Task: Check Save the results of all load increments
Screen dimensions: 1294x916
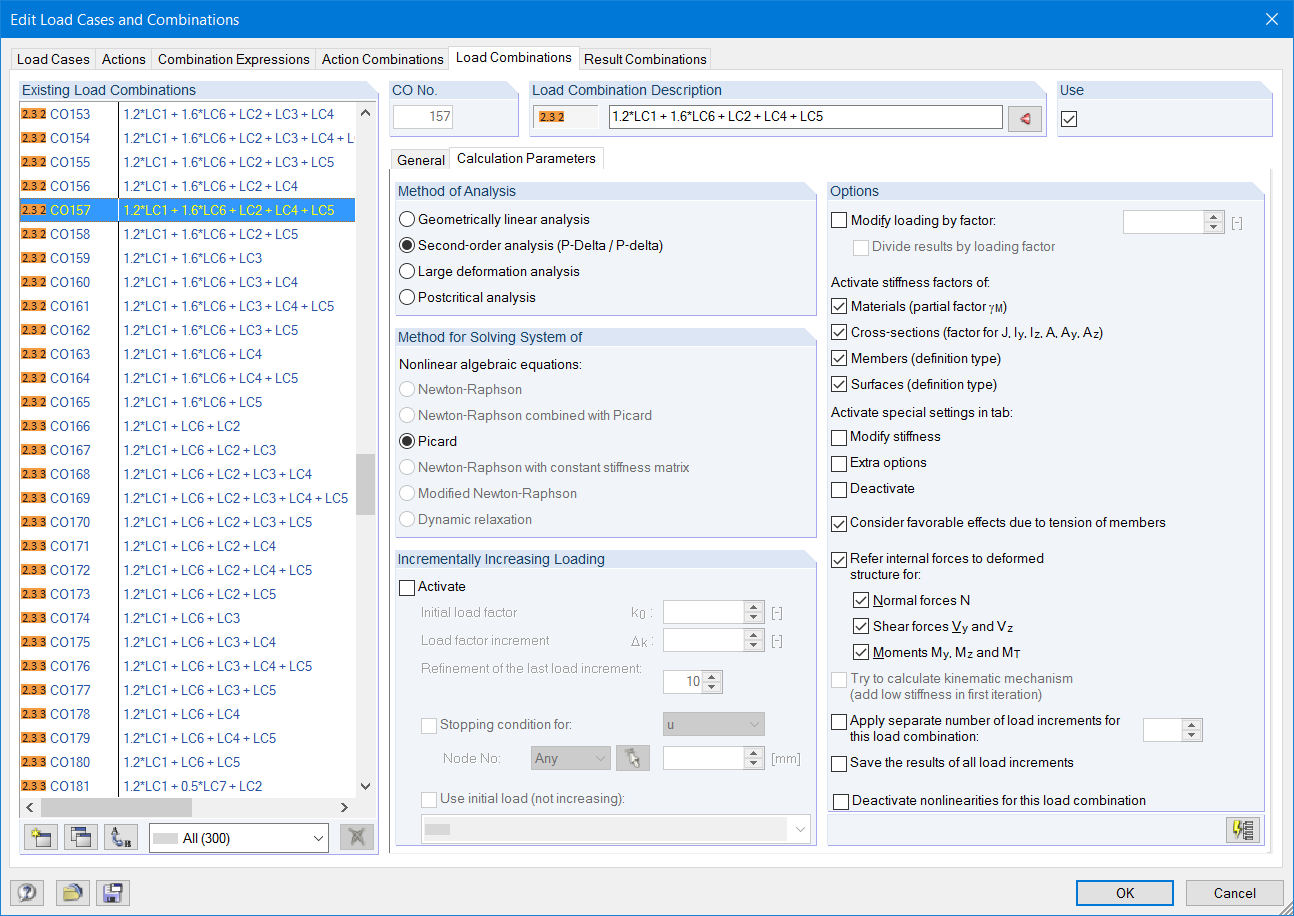Action: pyautogui.click(x=839, y=763)
